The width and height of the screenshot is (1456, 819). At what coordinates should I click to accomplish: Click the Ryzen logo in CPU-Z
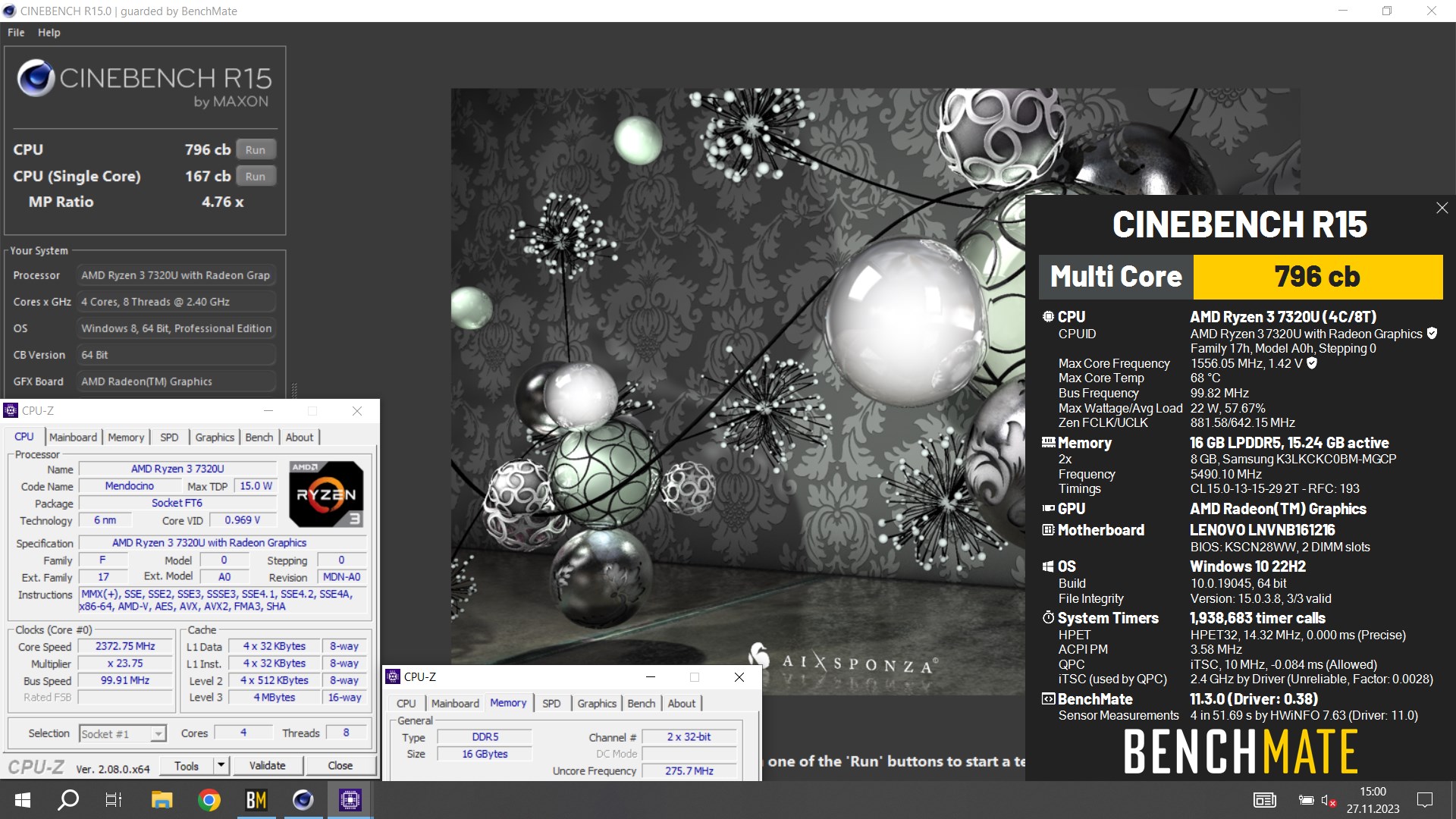pyautogui.click(x=326, y=494)
